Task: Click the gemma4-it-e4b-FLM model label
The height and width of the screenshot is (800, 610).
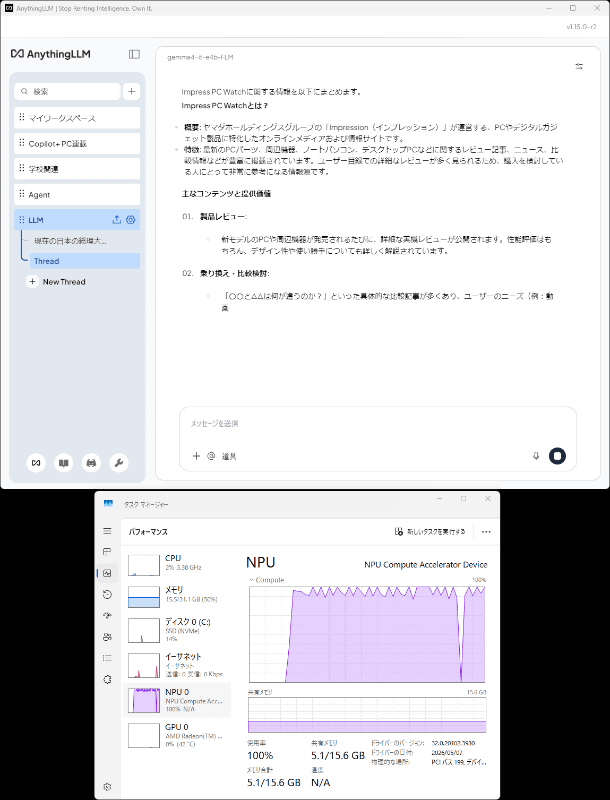Action: 200,57
